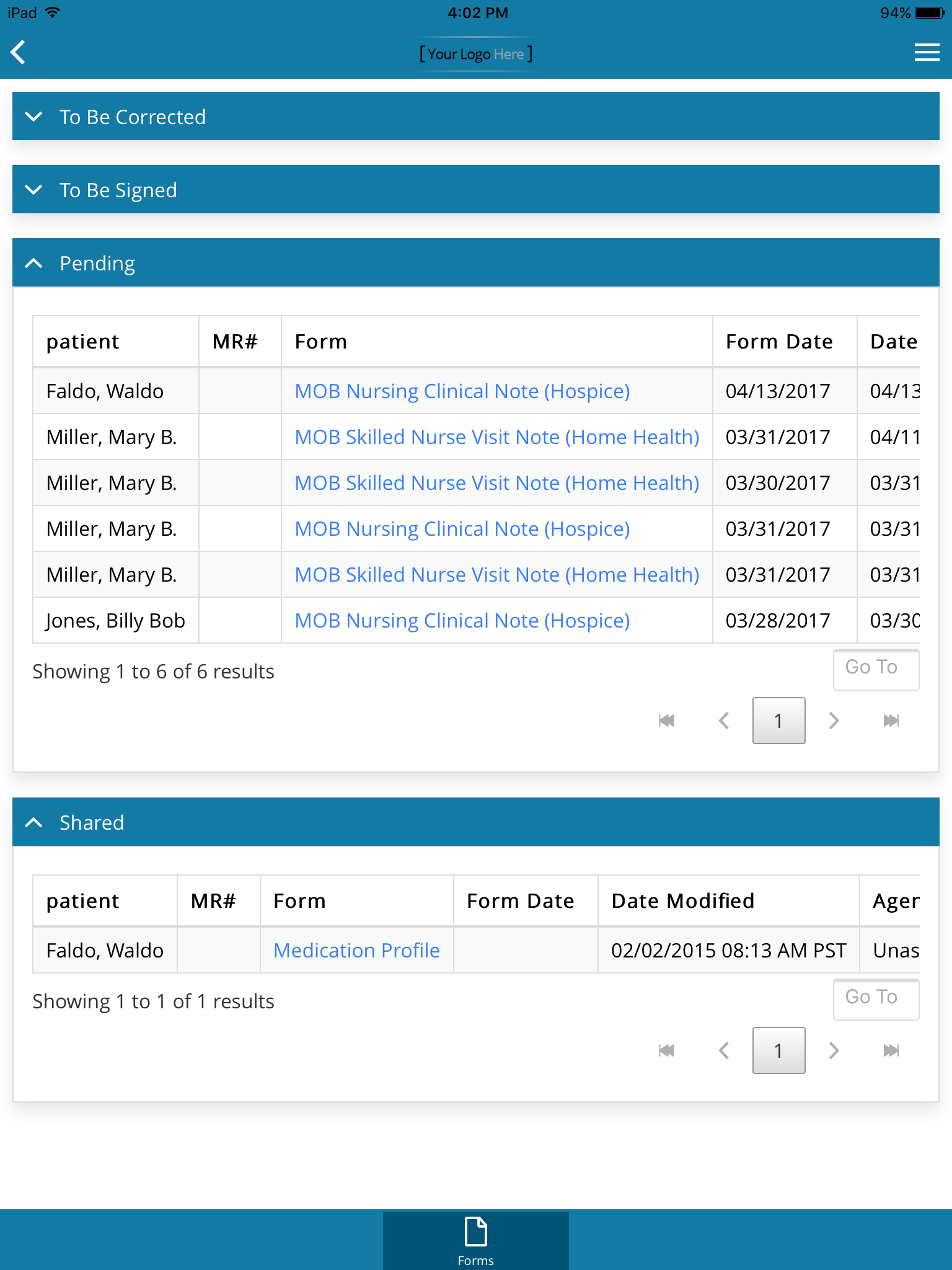Viewport: 952px width, 1270px height.
Task: Jump to last page in Shared
Action: tap(891, 1050)
